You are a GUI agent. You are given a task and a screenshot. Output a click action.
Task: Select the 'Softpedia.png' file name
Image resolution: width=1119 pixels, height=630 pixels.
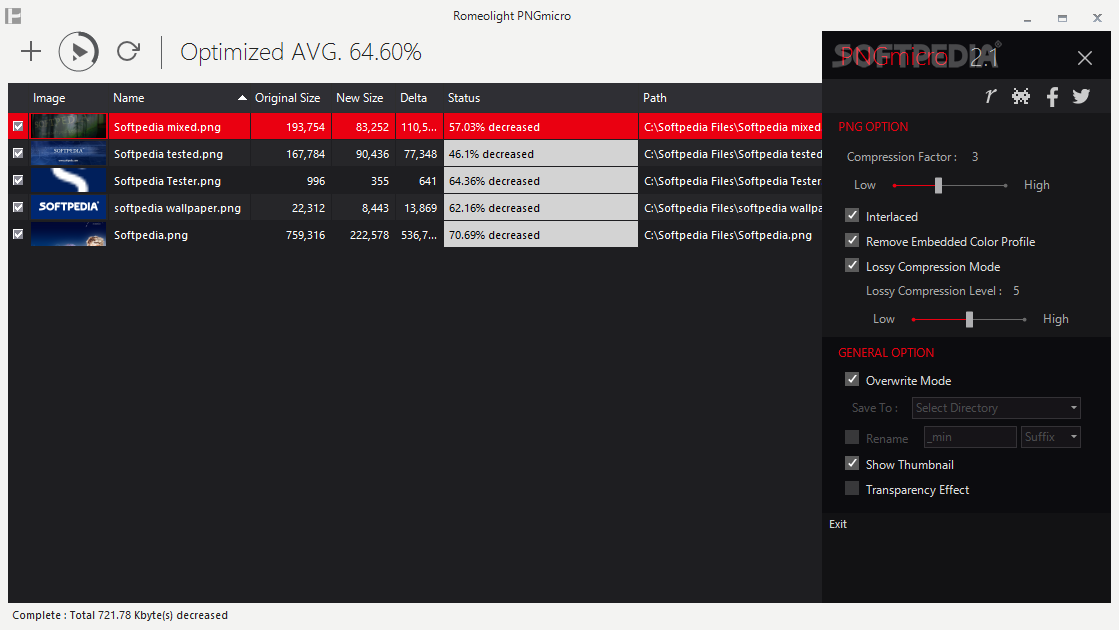click(x=151, y=235)
